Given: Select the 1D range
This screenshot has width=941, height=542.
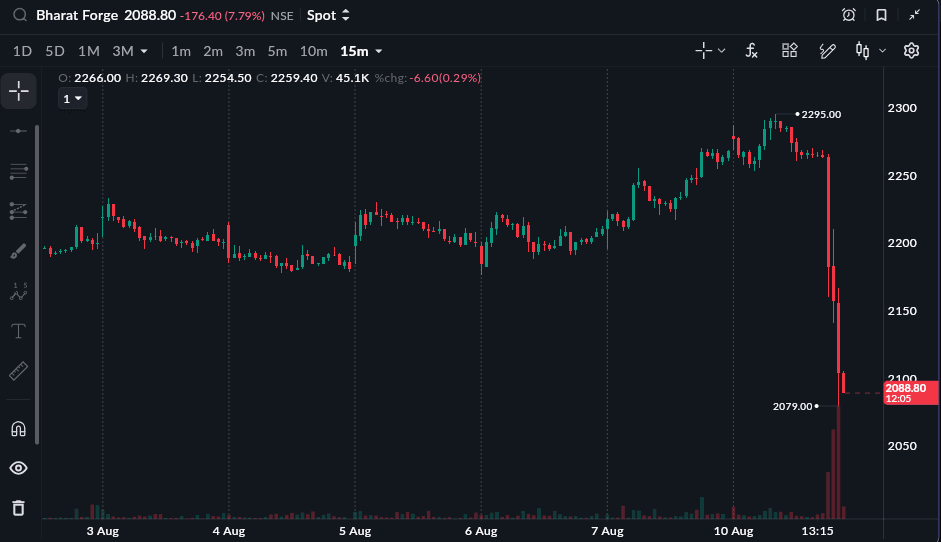Looking at the screenshot, I should [22, 51].
